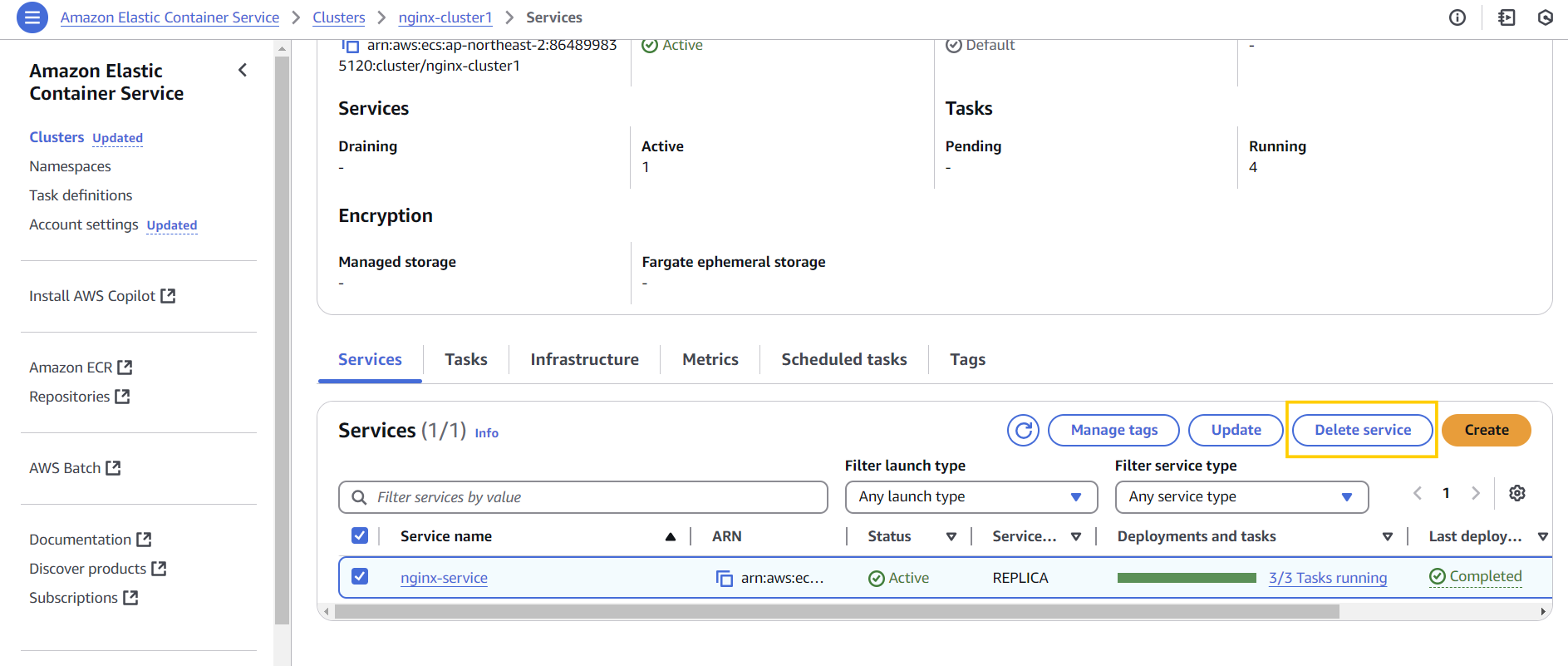Go to previous page of services
Viewport: 1568px width, 666px height.
click(x=1418, y=493)
